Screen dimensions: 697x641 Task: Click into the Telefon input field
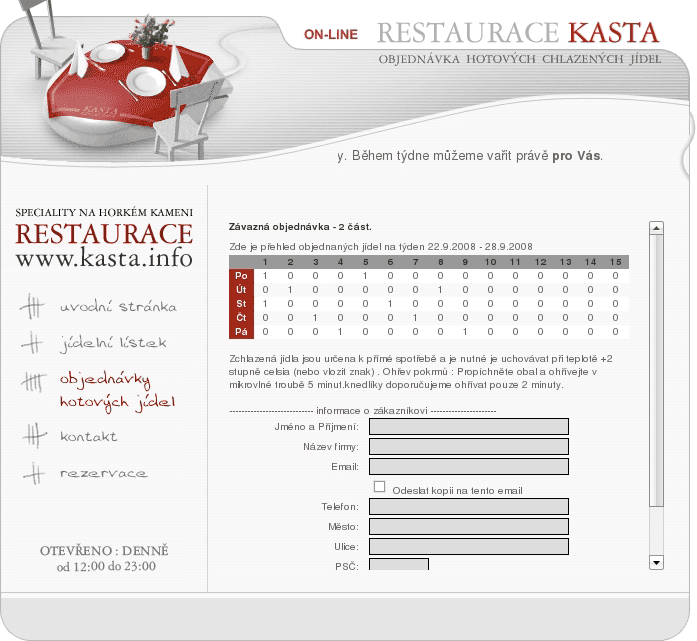coord(469,506)
